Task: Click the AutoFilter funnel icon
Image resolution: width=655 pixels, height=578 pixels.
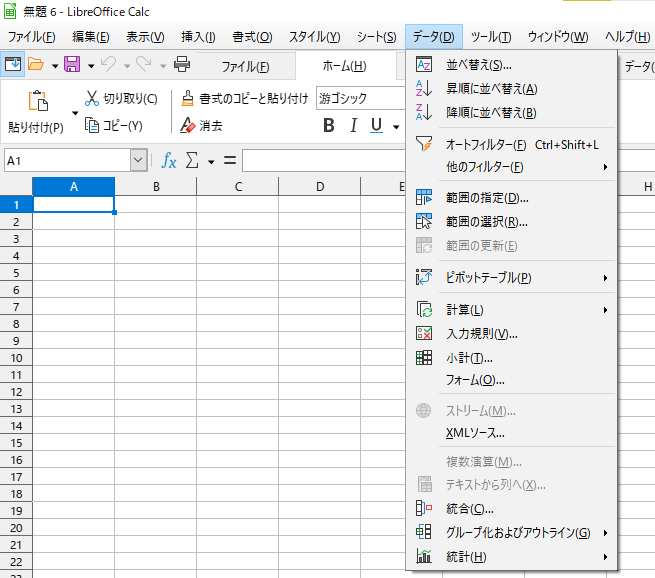Action: click(x=424, y=144)
